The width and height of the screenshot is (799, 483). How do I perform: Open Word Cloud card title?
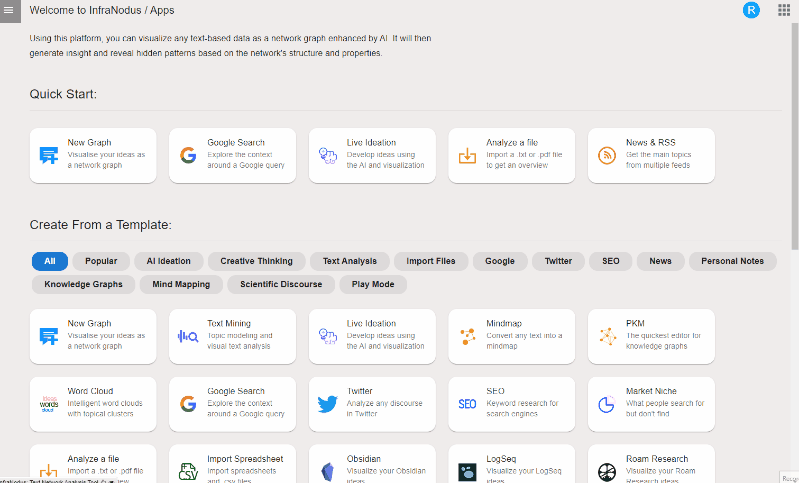90,391
